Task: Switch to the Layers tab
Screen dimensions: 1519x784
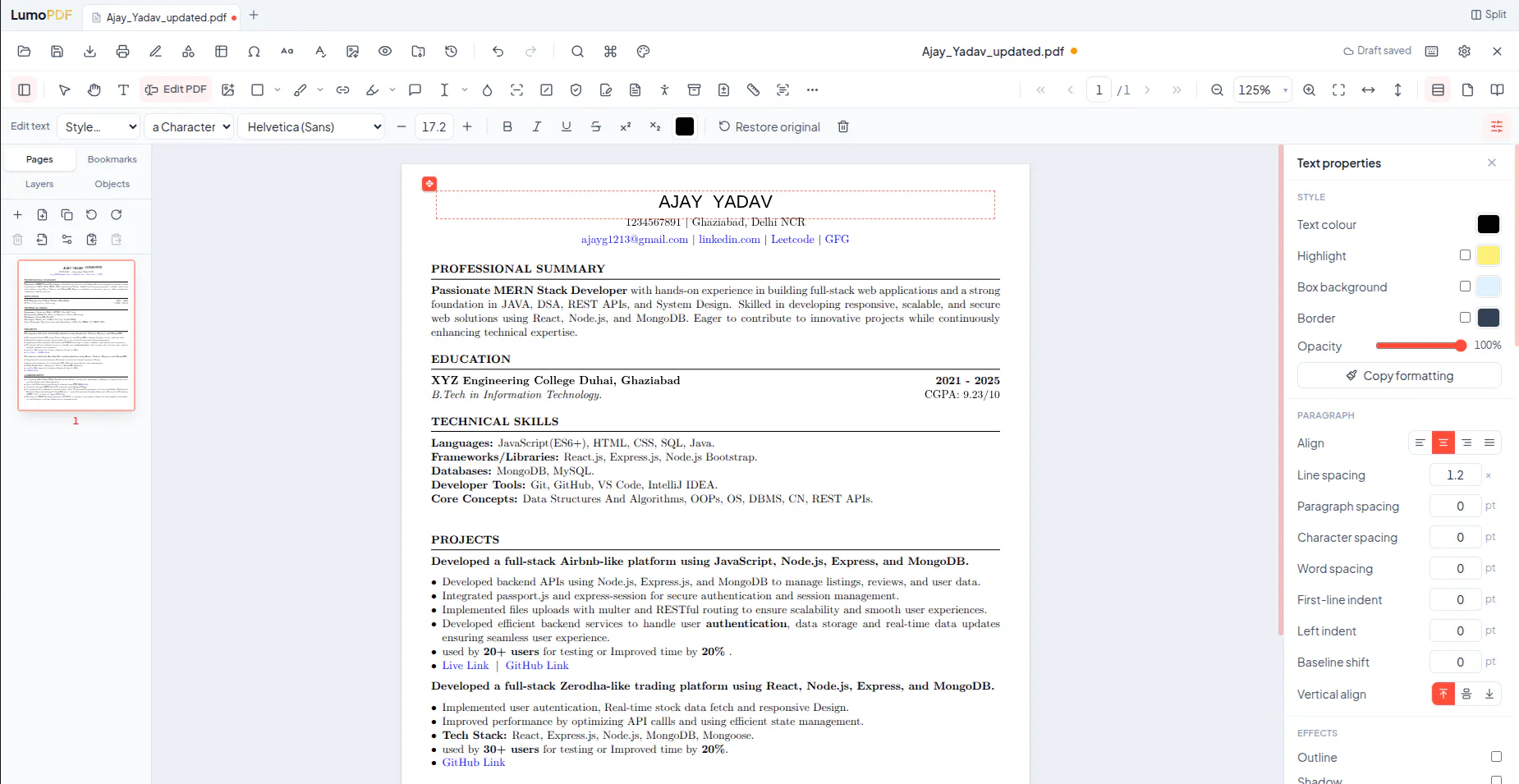Action: tap(39, 184)
